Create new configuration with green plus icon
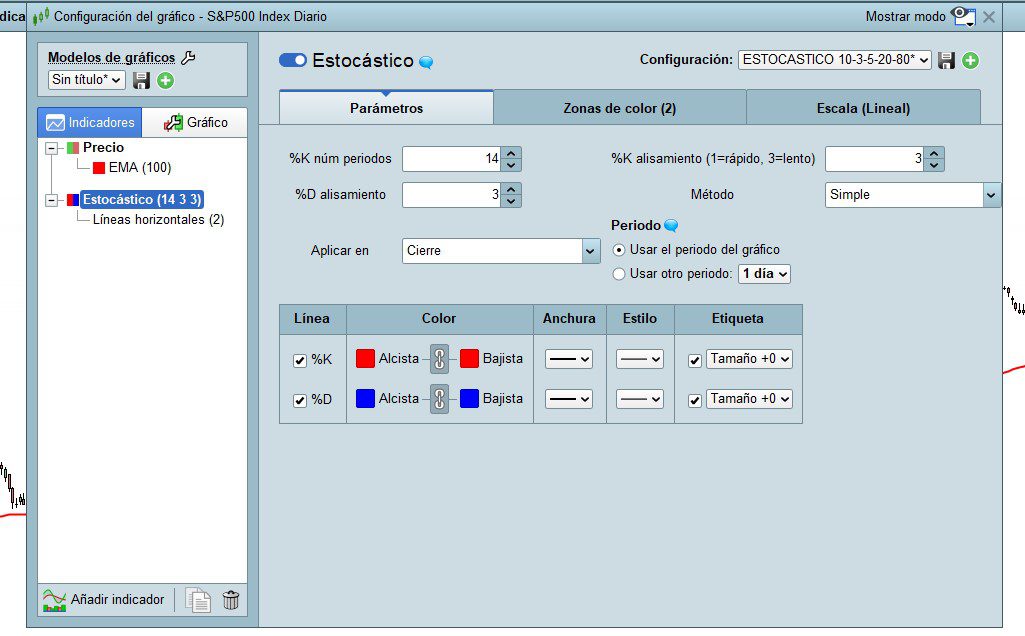The image size is (1025, 636). (x=971, y=60)
